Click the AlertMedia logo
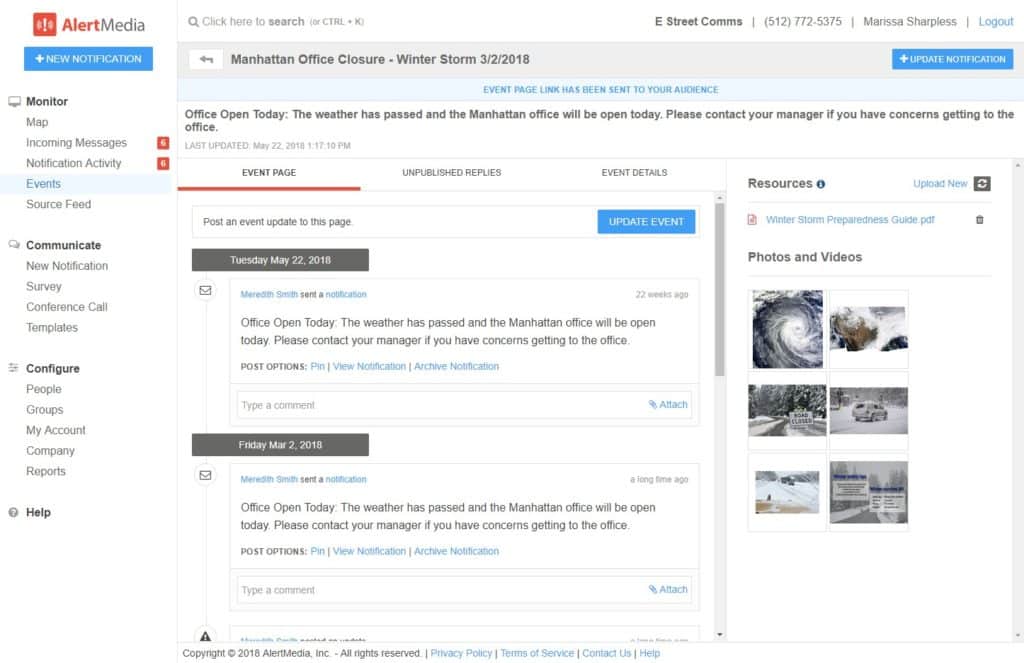The image size is (1024, 663). (88, 24)
